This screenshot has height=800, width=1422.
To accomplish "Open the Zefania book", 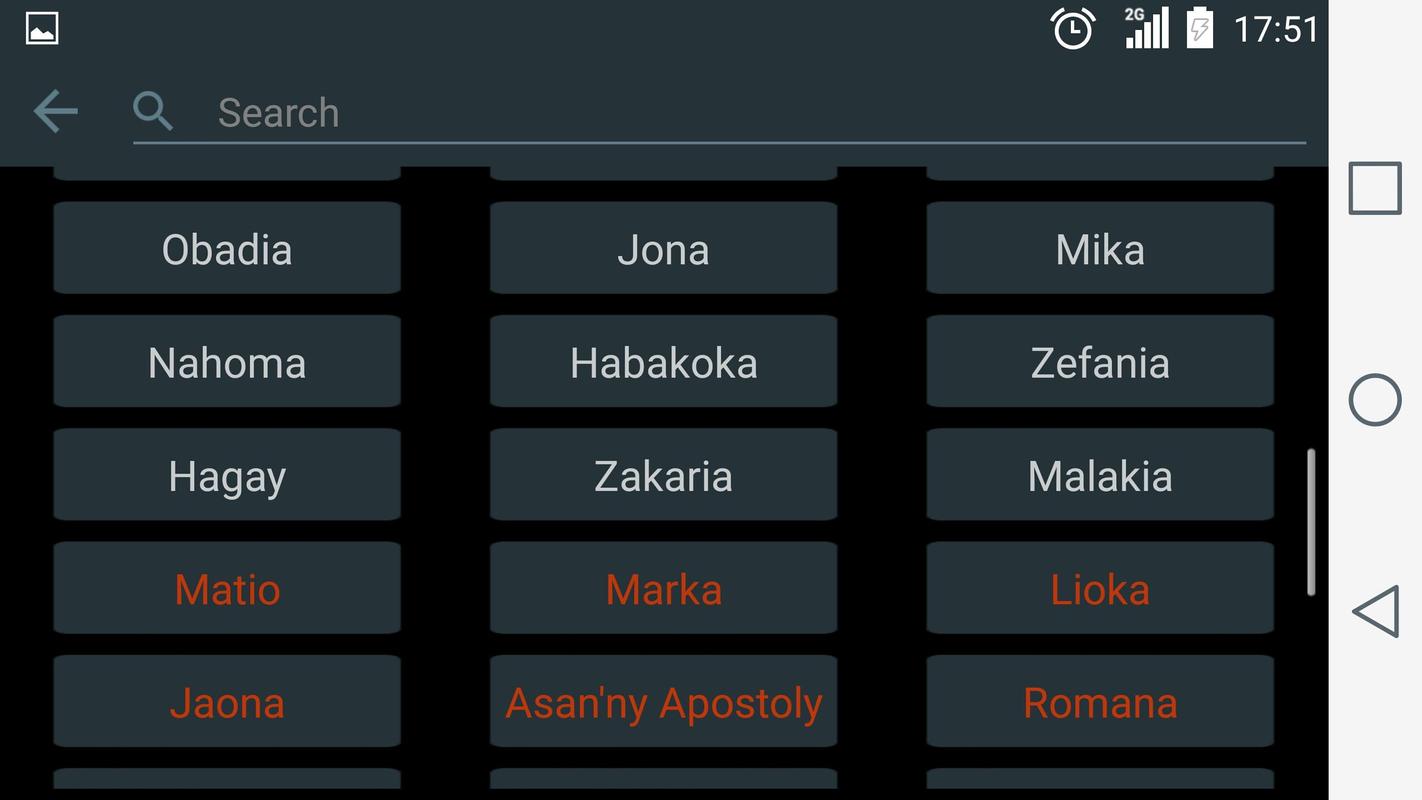I will 1100,362.
